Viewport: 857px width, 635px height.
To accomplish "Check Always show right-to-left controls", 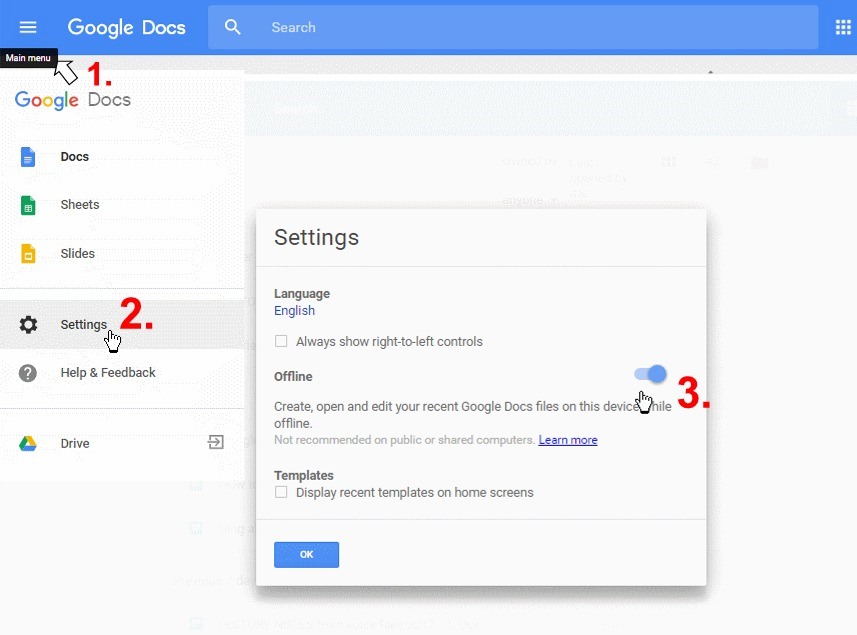I will (x=281, y=342).
